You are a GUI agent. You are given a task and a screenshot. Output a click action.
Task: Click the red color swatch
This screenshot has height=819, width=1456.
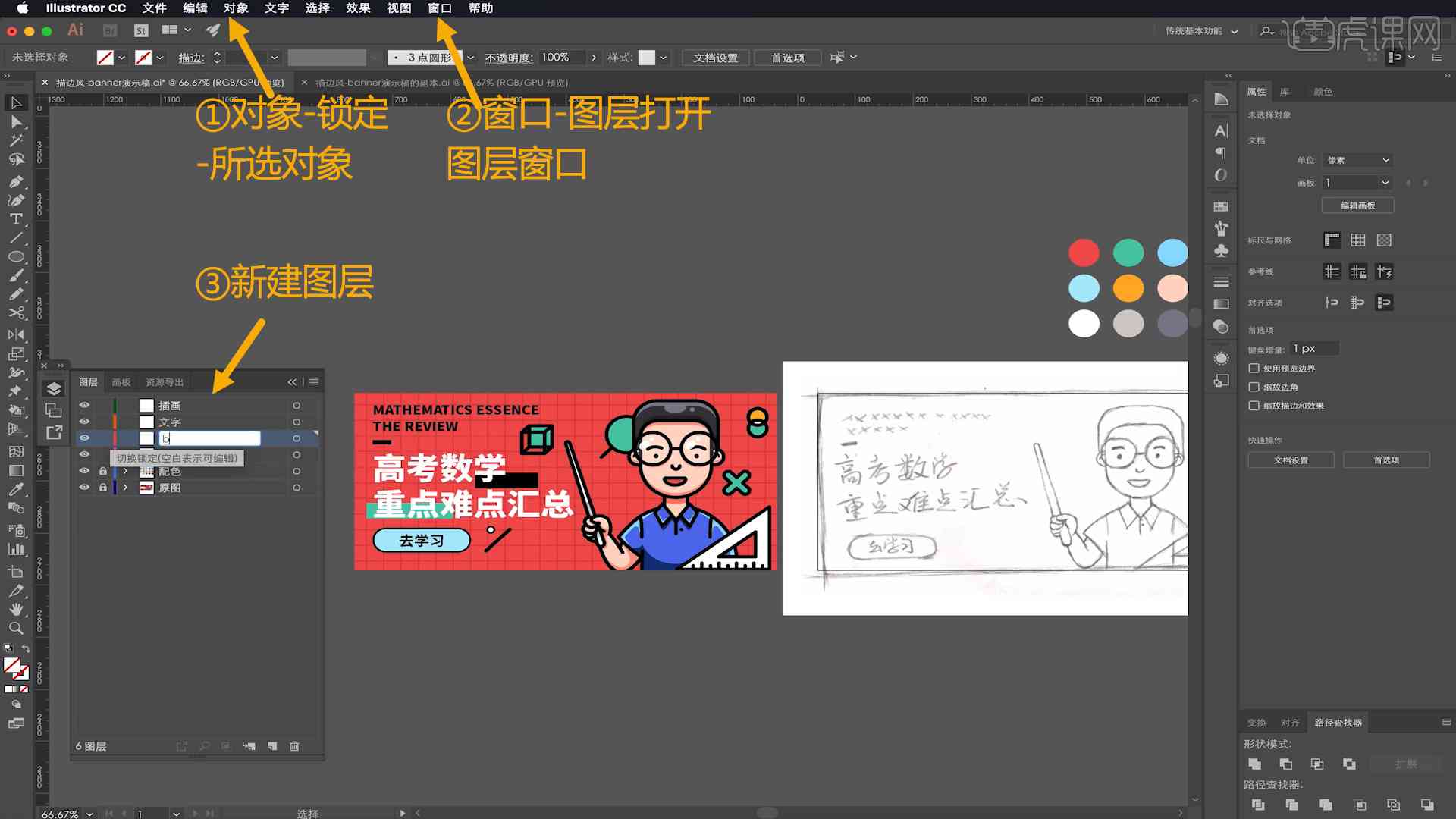pos(1084,252)
